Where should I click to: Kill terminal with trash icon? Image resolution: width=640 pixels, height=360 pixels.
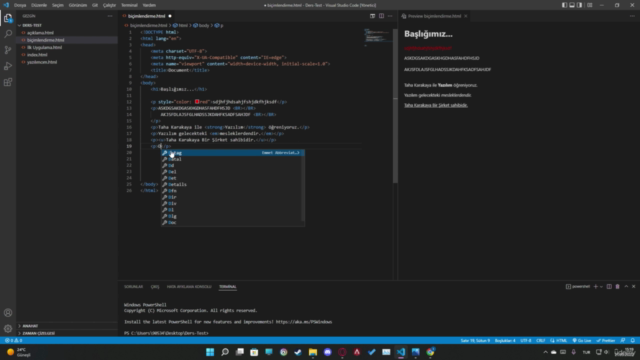(x=618, y=287)
